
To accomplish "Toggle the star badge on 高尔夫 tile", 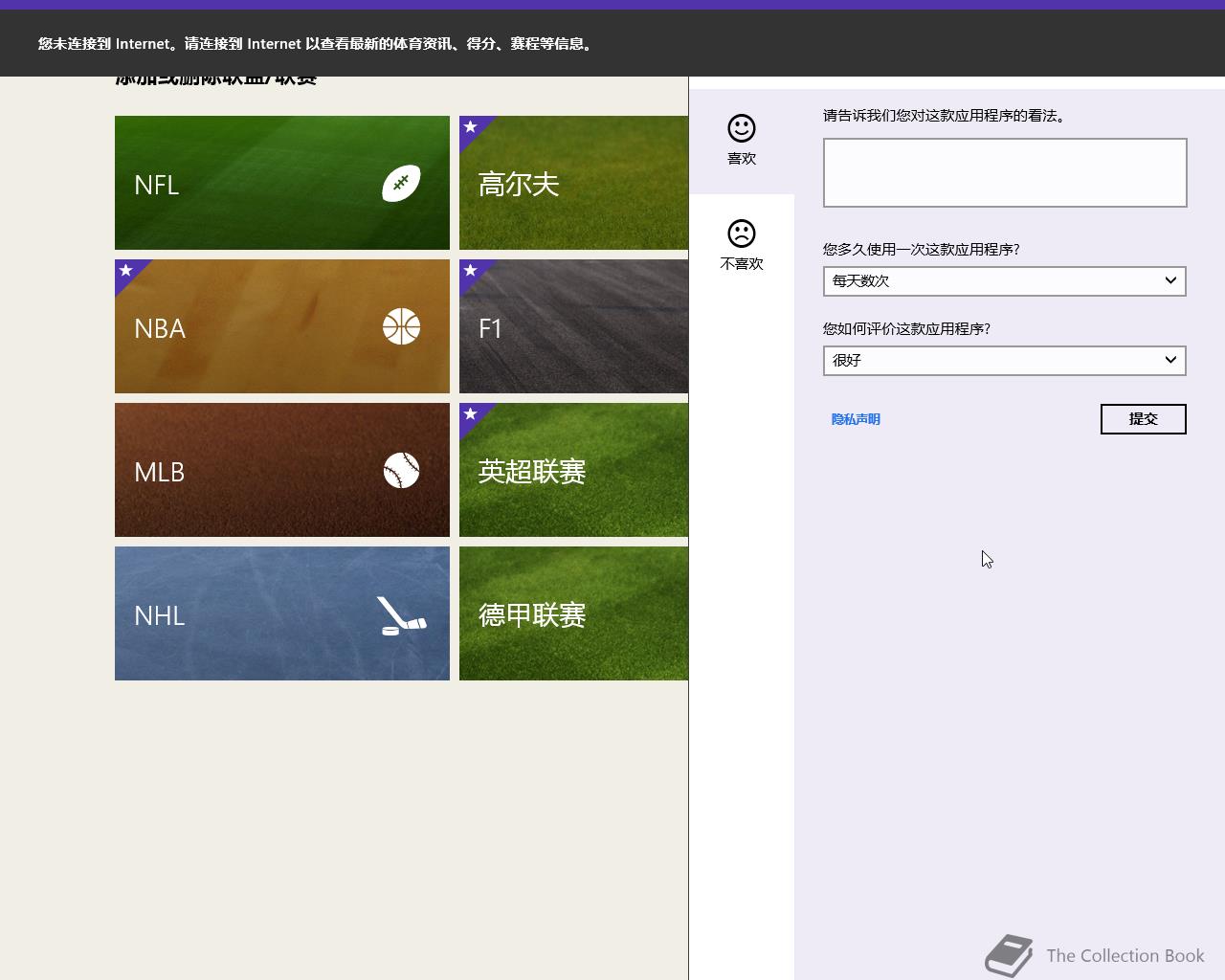I will pos(471,127).
